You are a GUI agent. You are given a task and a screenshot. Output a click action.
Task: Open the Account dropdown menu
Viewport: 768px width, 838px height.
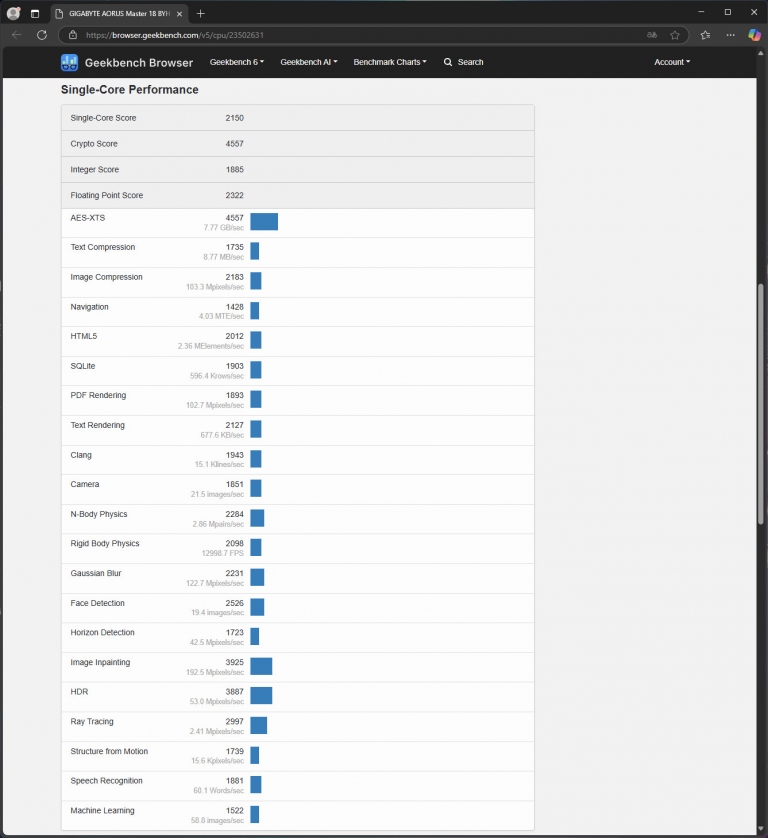pos(672,62)
